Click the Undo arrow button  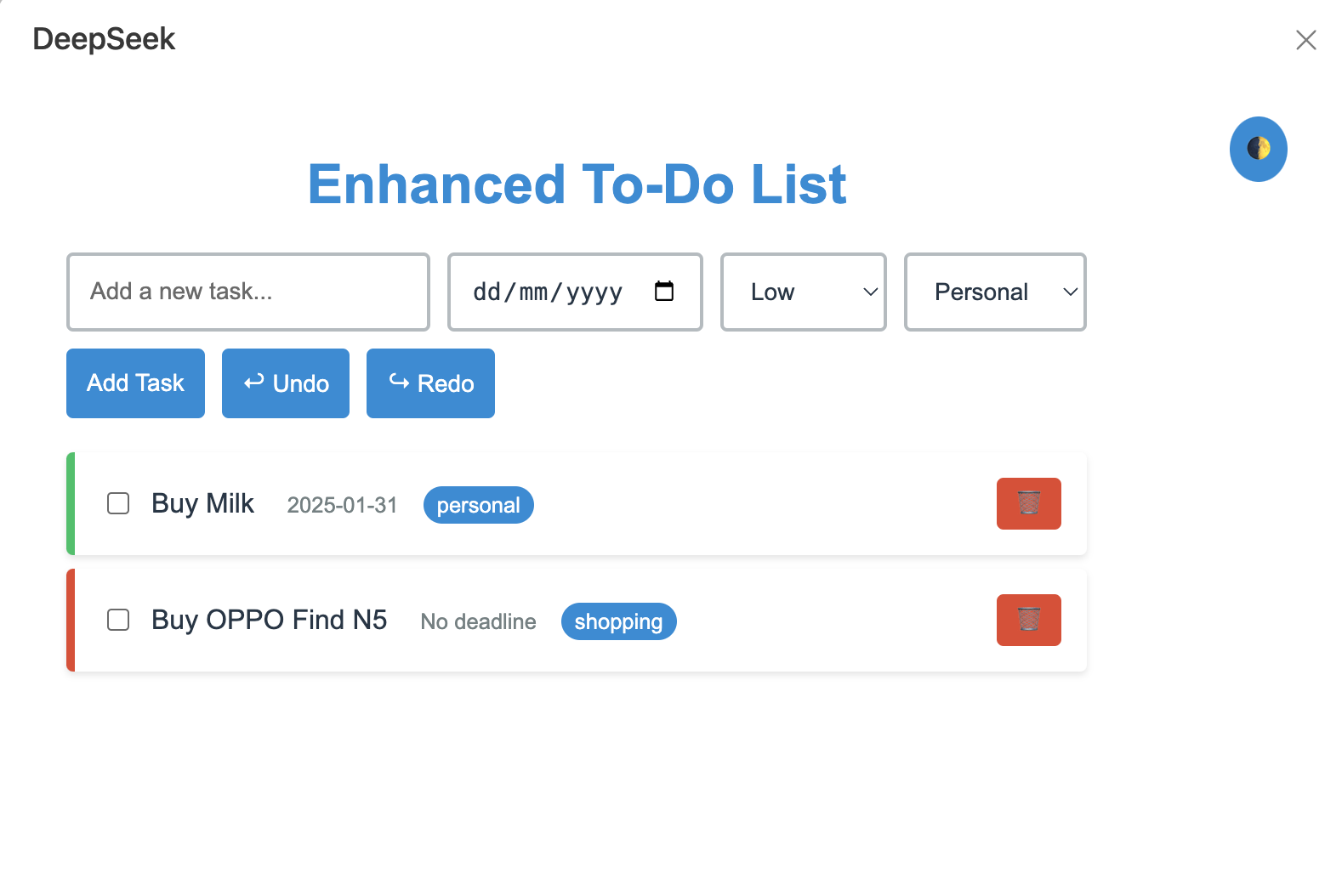(x=286, y=383)
